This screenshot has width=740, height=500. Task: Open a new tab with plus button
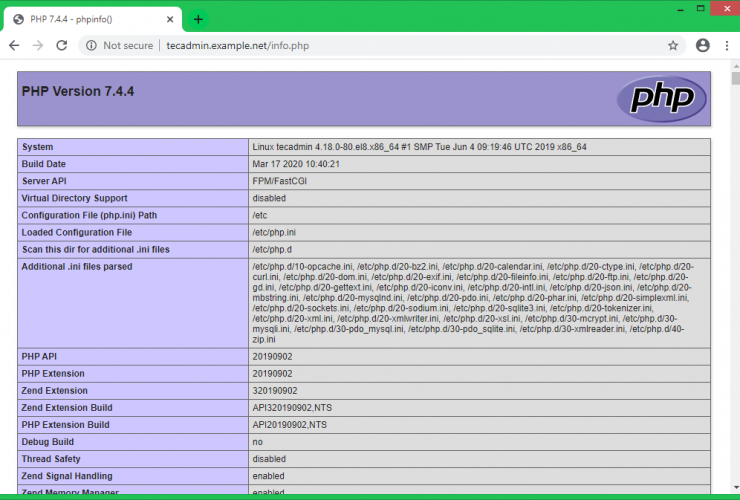pyautogui.click(x=198, y=19)
